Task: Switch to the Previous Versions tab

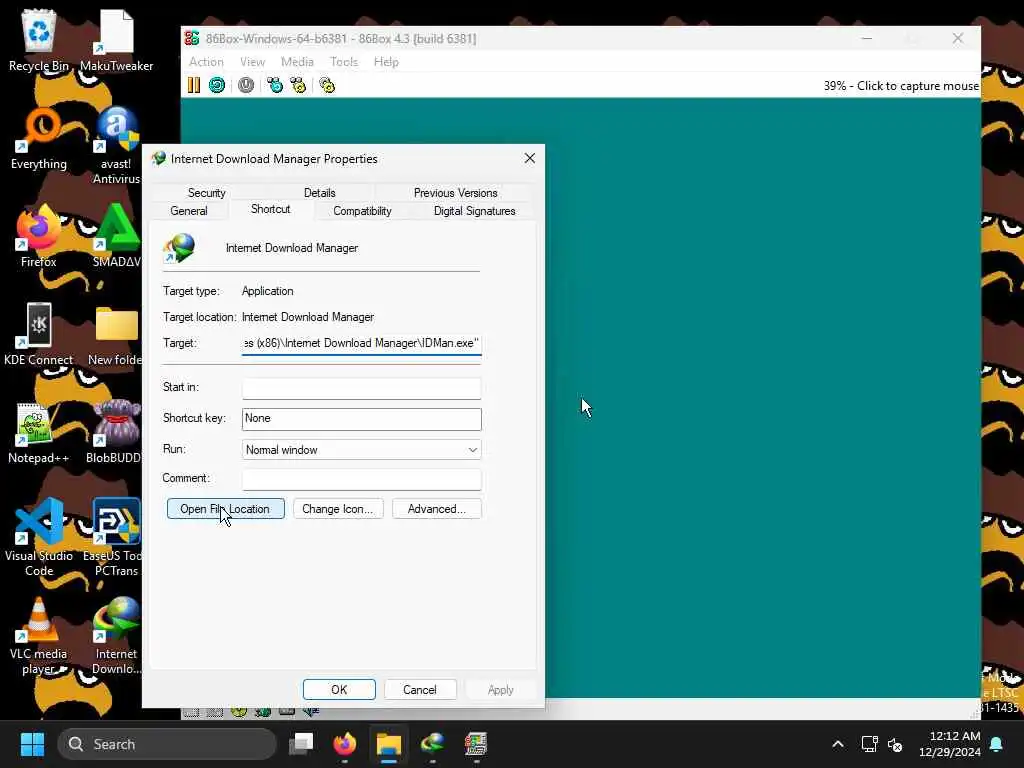Action: (455, 193)
